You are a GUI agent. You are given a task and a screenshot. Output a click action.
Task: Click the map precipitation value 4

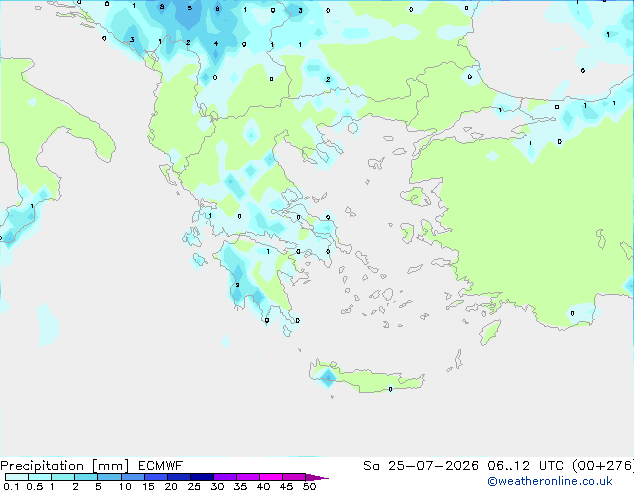point(216,43)
